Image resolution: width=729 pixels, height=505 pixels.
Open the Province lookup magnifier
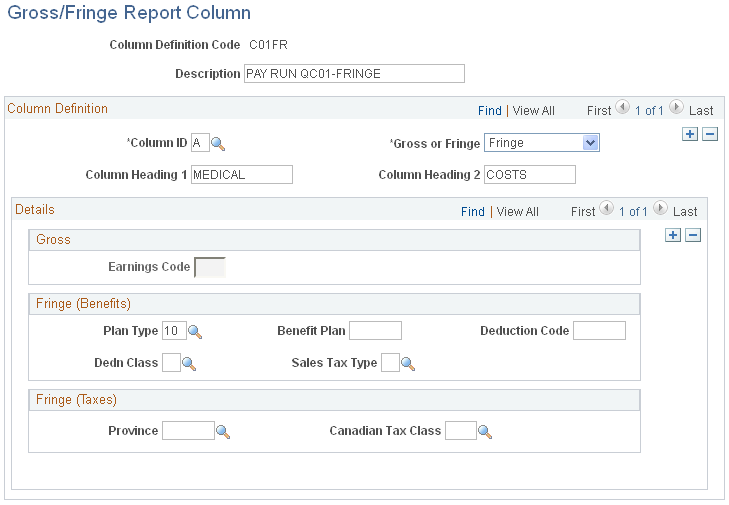pyautogui.click(x=223, y=432)
